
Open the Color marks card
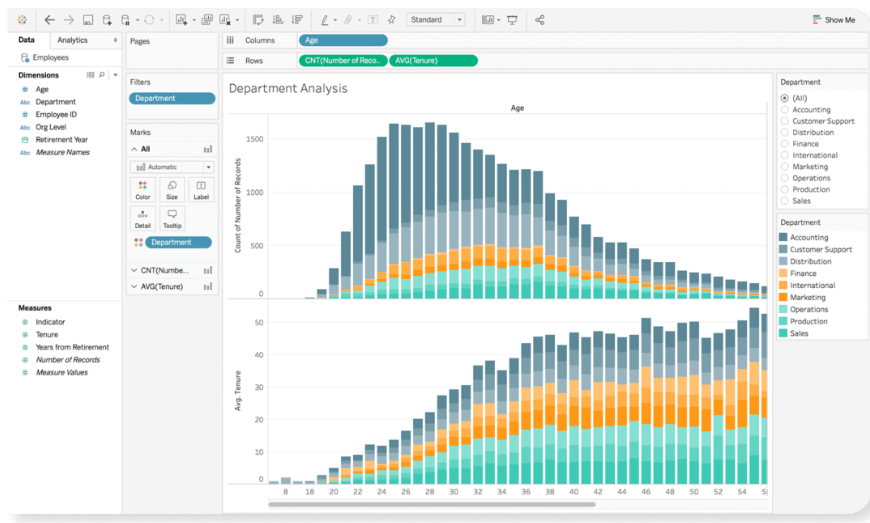coord(143,189)
